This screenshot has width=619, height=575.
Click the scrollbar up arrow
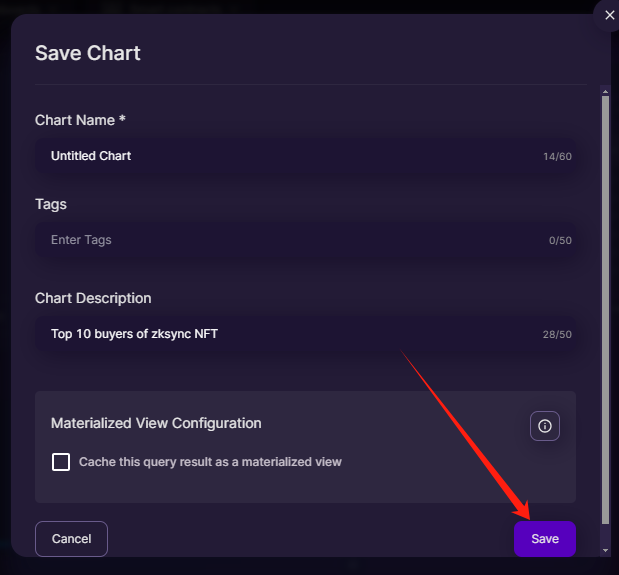[605, 92]
